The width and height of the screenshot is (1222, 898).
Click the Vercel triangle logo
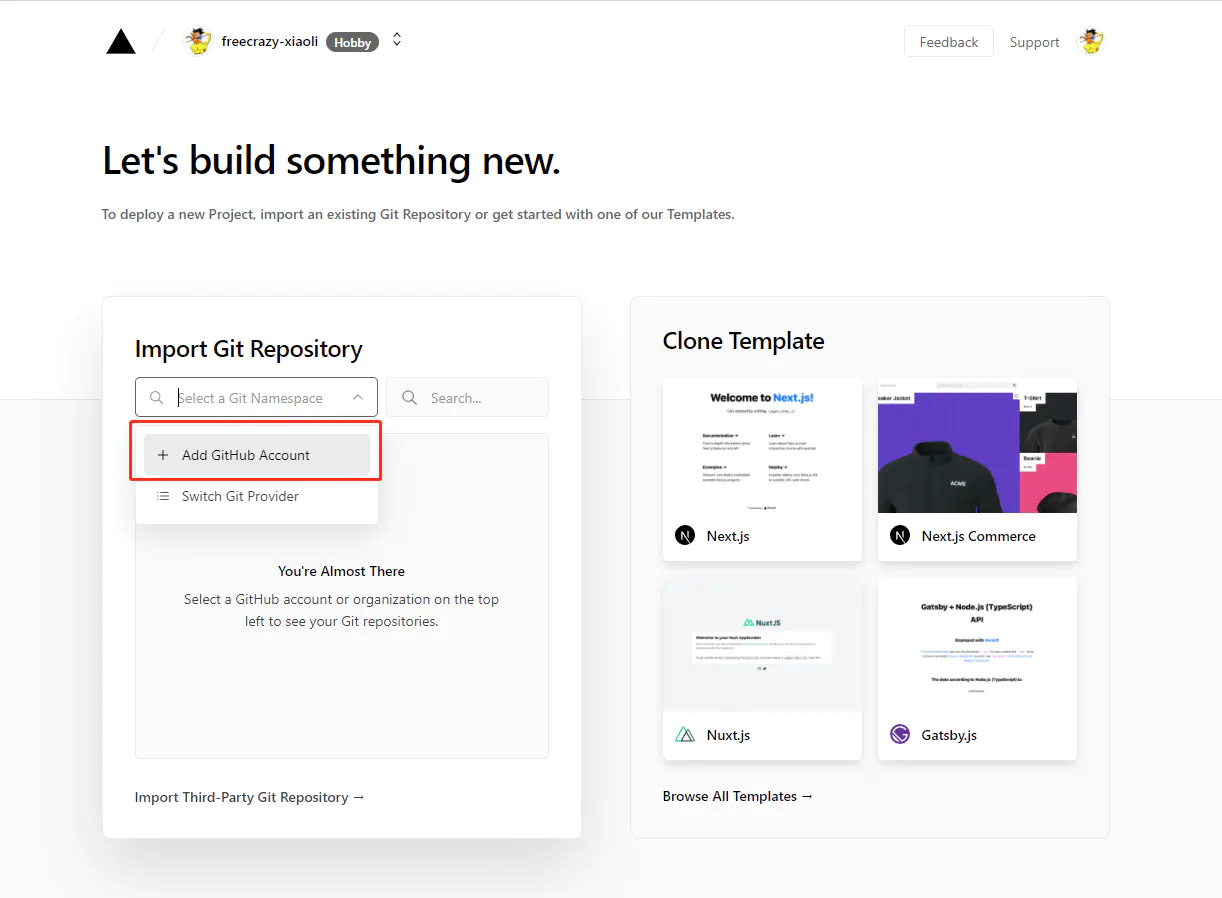(121, 42)
